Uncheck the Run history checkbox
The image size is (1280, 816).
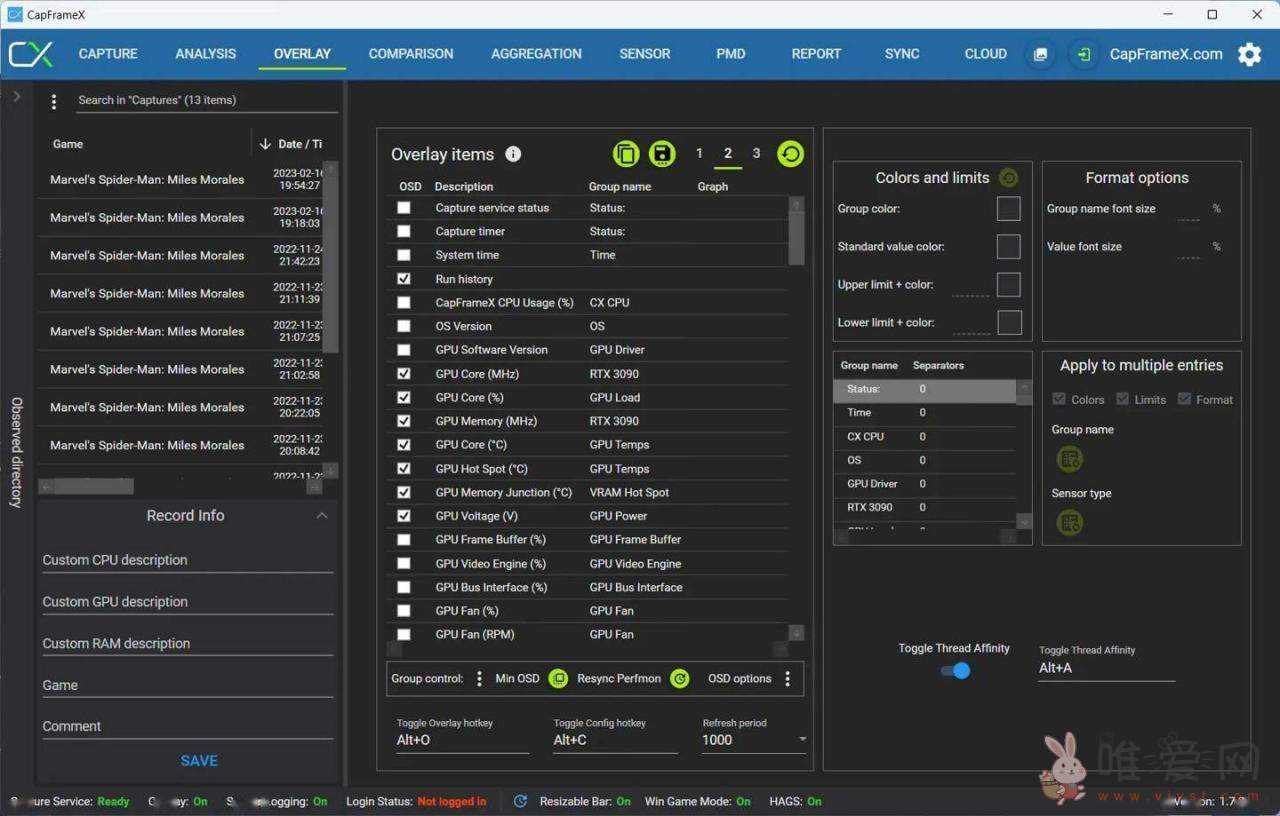pos(404,279)
